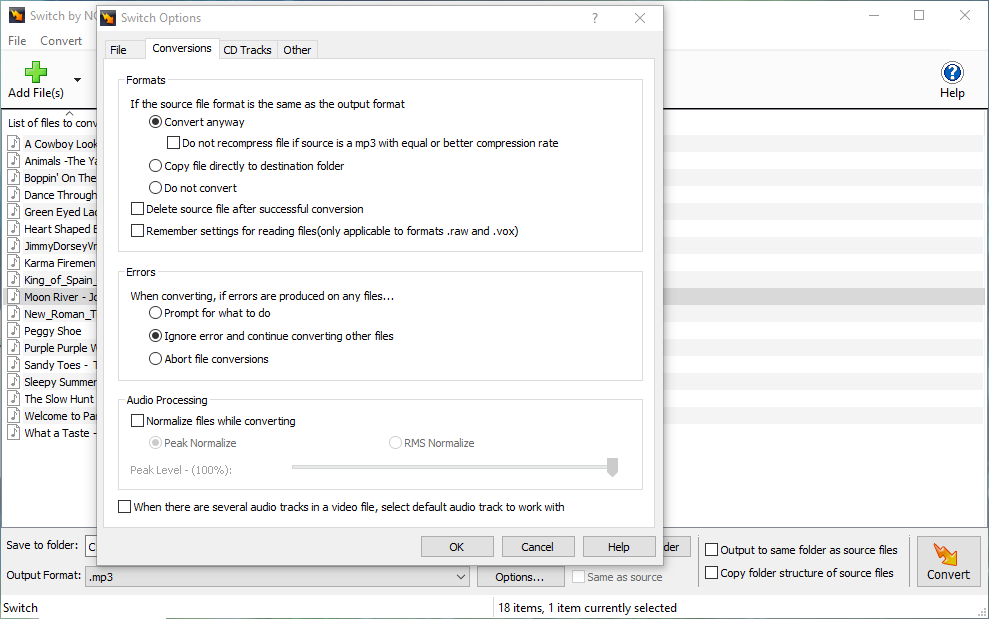Image resolution: width=989 pixels, height=619 pixels.
Task: Open Help via the blue question mark icon
Action: coord(951,71)
